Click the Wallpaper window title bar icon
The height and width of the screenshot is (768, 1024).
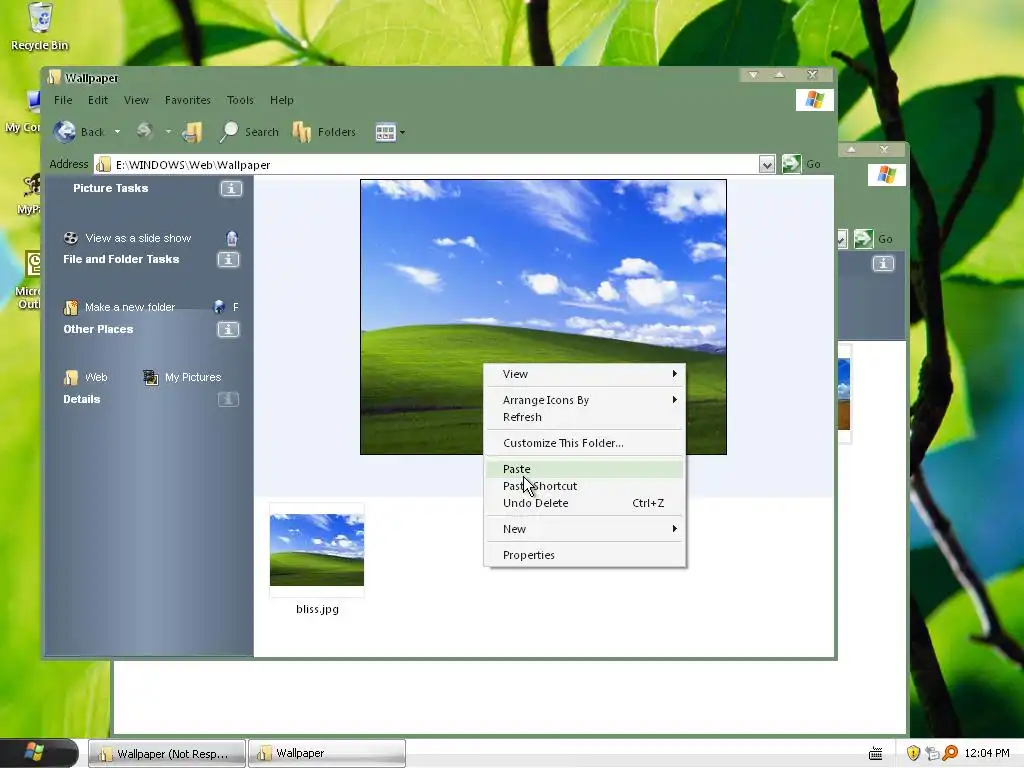54,78
